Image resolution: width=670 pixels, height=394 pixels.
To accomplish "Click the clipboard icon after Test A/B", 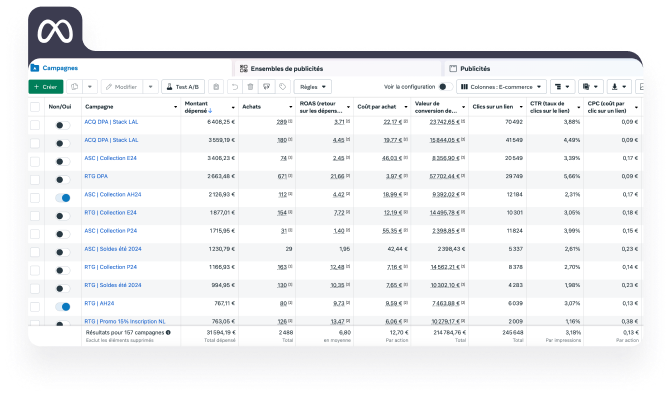I will [216, 87].
